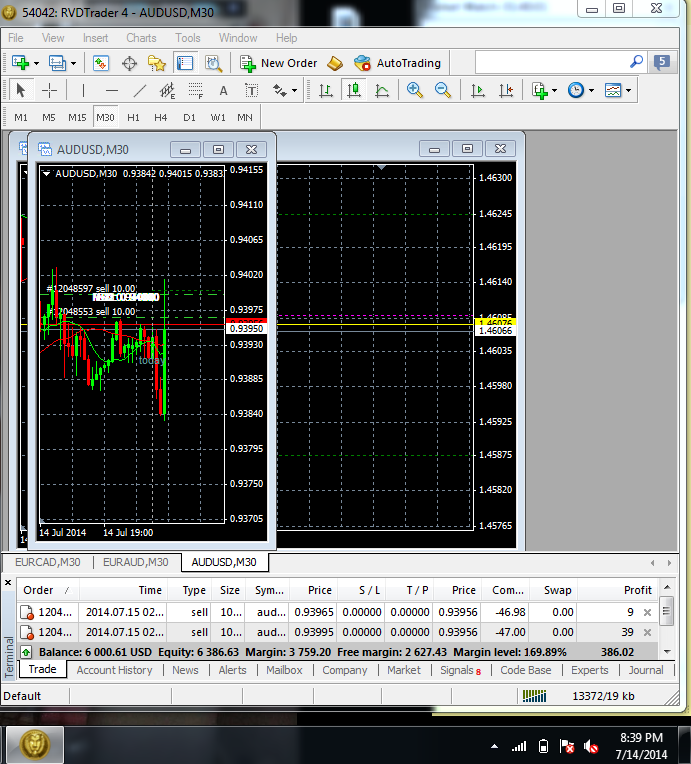
Task: Open the MetaEditor yellow book icon
Action: pyautogui.click(x=335, y=63)
